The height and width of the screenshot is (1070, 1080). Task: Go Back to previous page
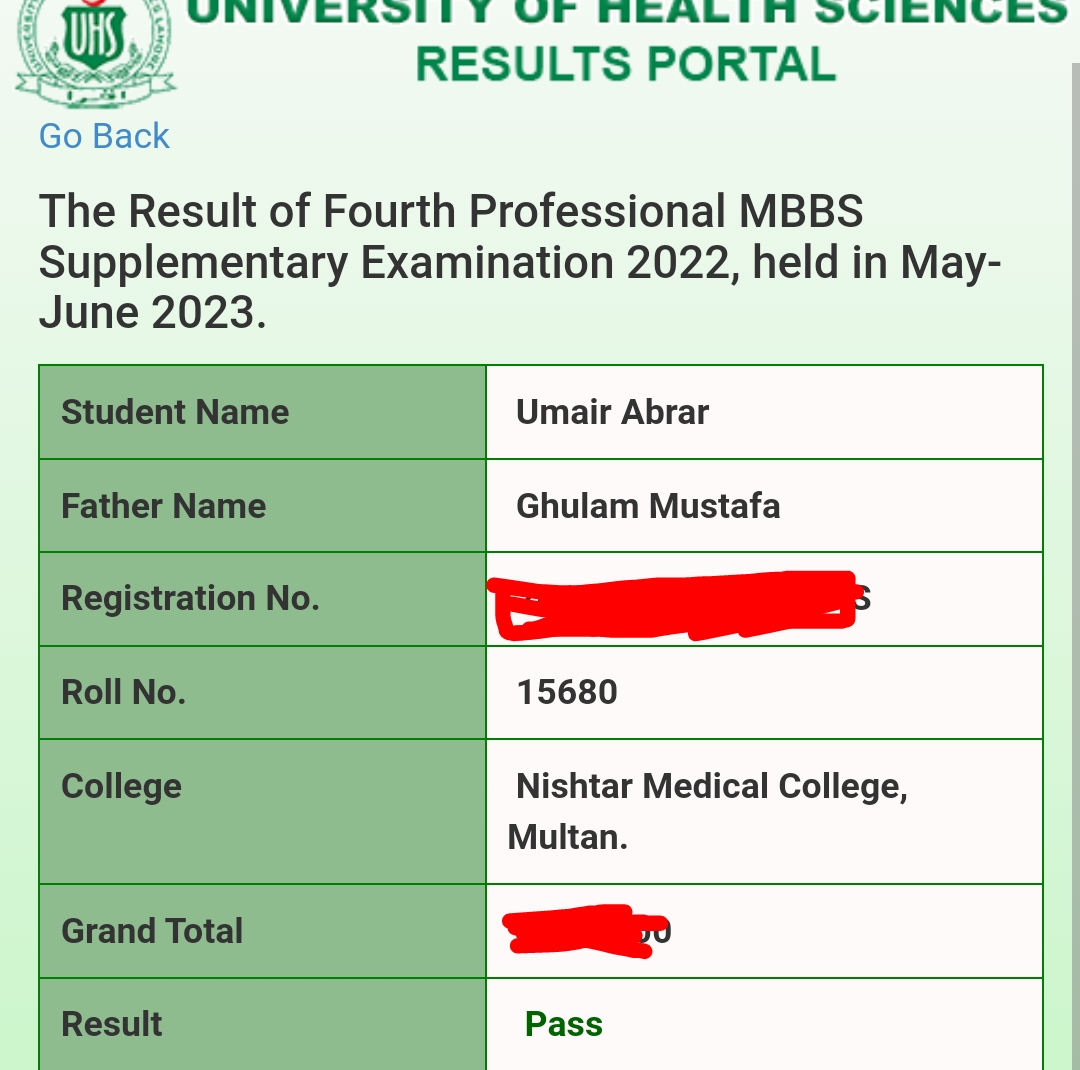tap(104, 136)
